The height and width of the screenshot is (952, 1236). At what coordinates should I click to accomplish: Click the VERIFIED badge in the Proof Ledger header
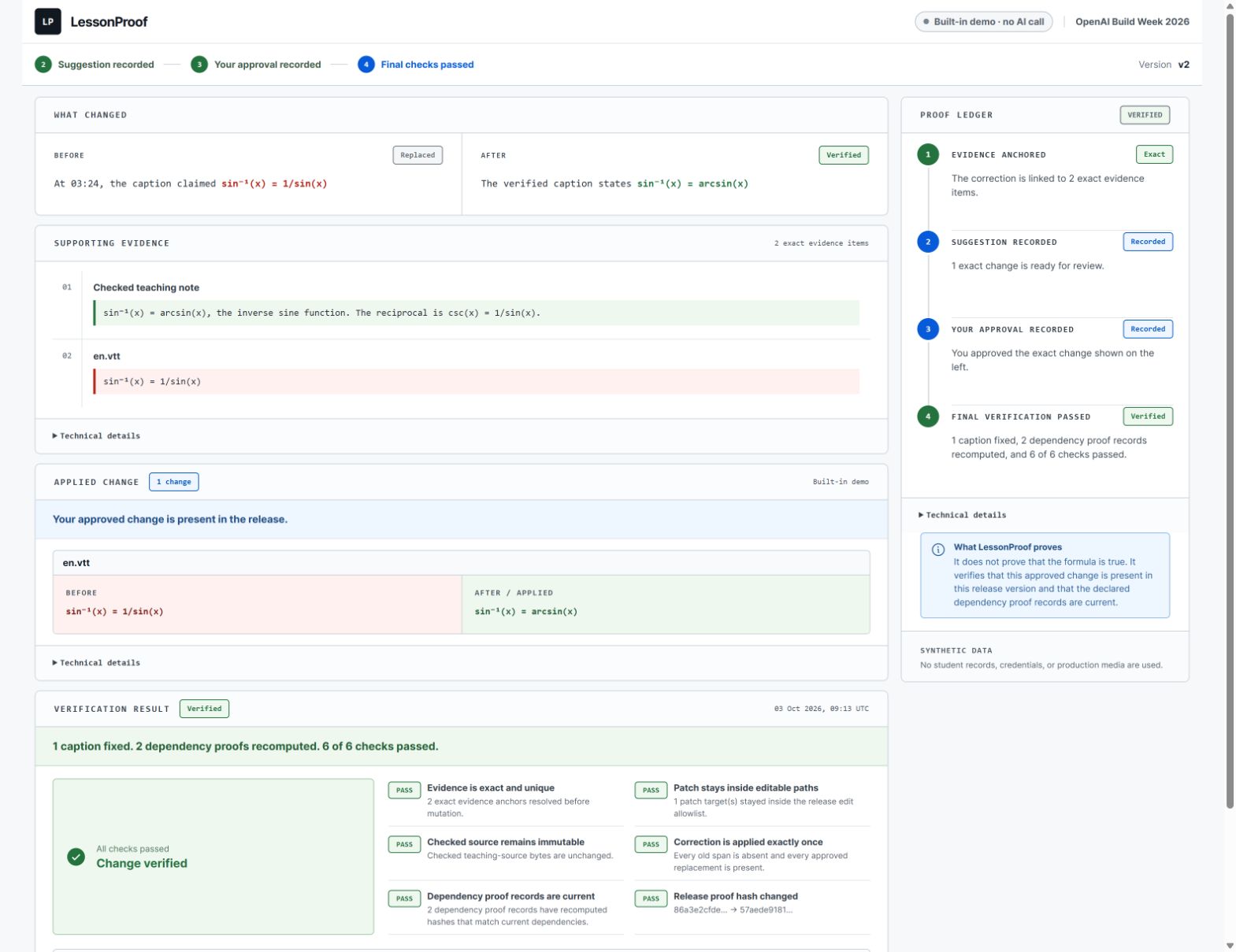pos(1145,115)
